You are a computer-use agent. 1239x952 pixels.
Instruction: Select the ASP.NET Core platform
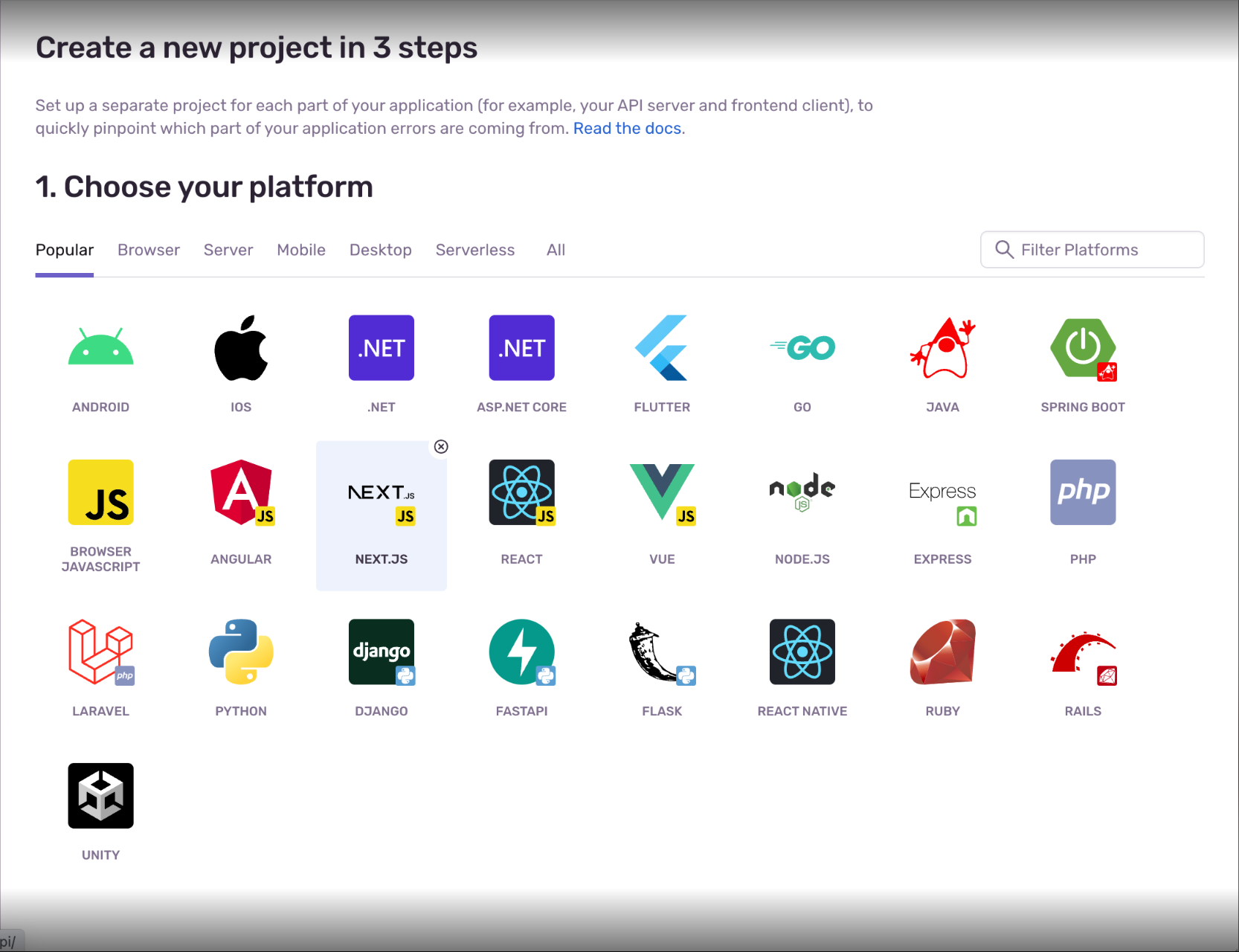(521, 347)
